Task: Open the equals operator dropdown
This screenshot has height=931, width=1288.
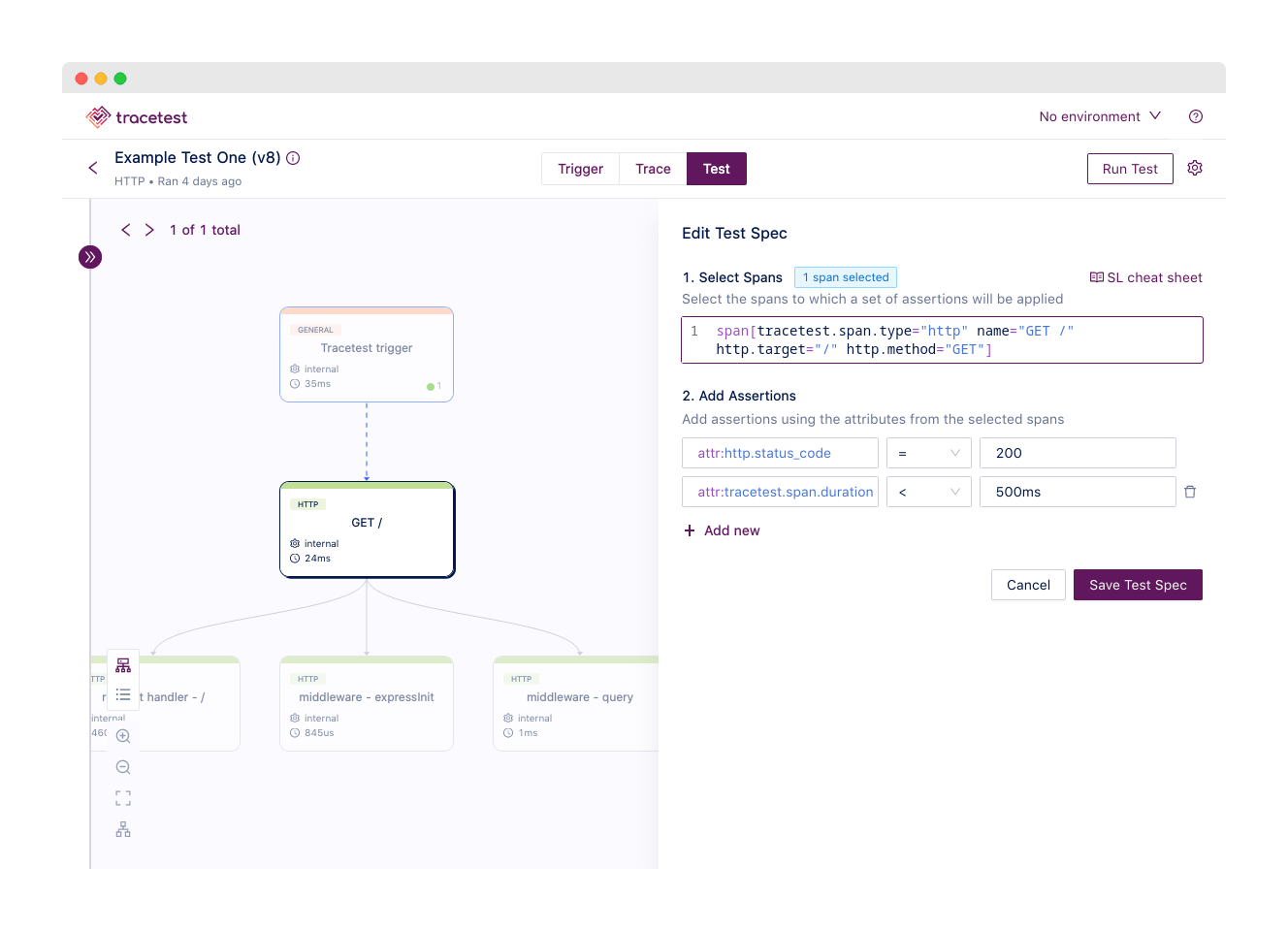Action: [x=928, y=453]
